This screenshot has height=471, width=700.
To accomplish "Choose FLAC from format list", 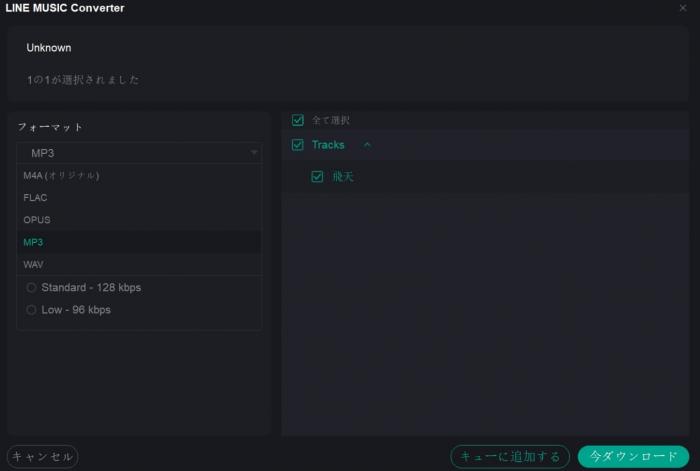I will (139, 198).
